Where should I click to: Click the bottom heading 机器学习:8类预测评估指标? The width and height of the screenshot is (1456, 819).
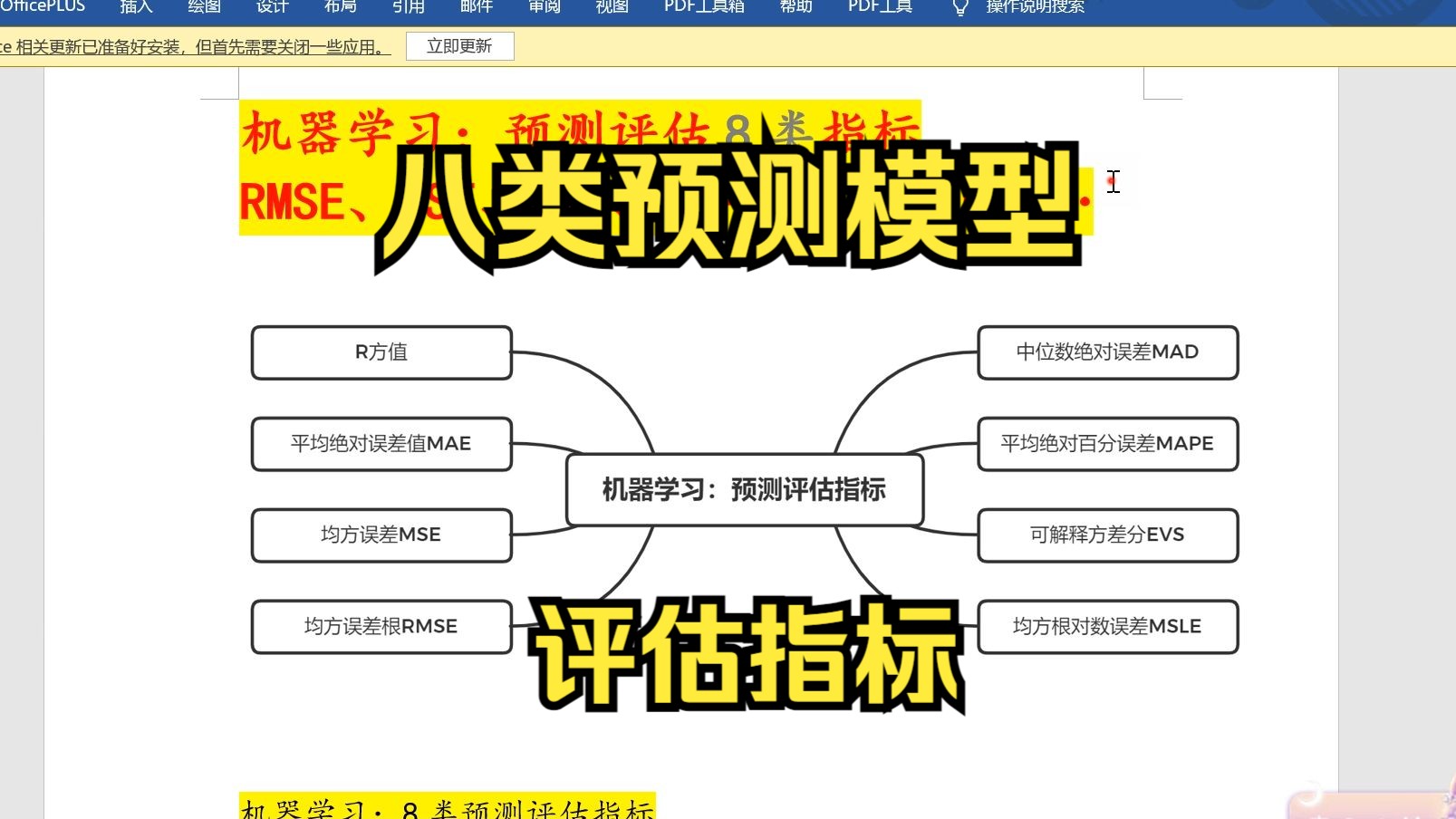pyautogui.click(x=447, y=806)
